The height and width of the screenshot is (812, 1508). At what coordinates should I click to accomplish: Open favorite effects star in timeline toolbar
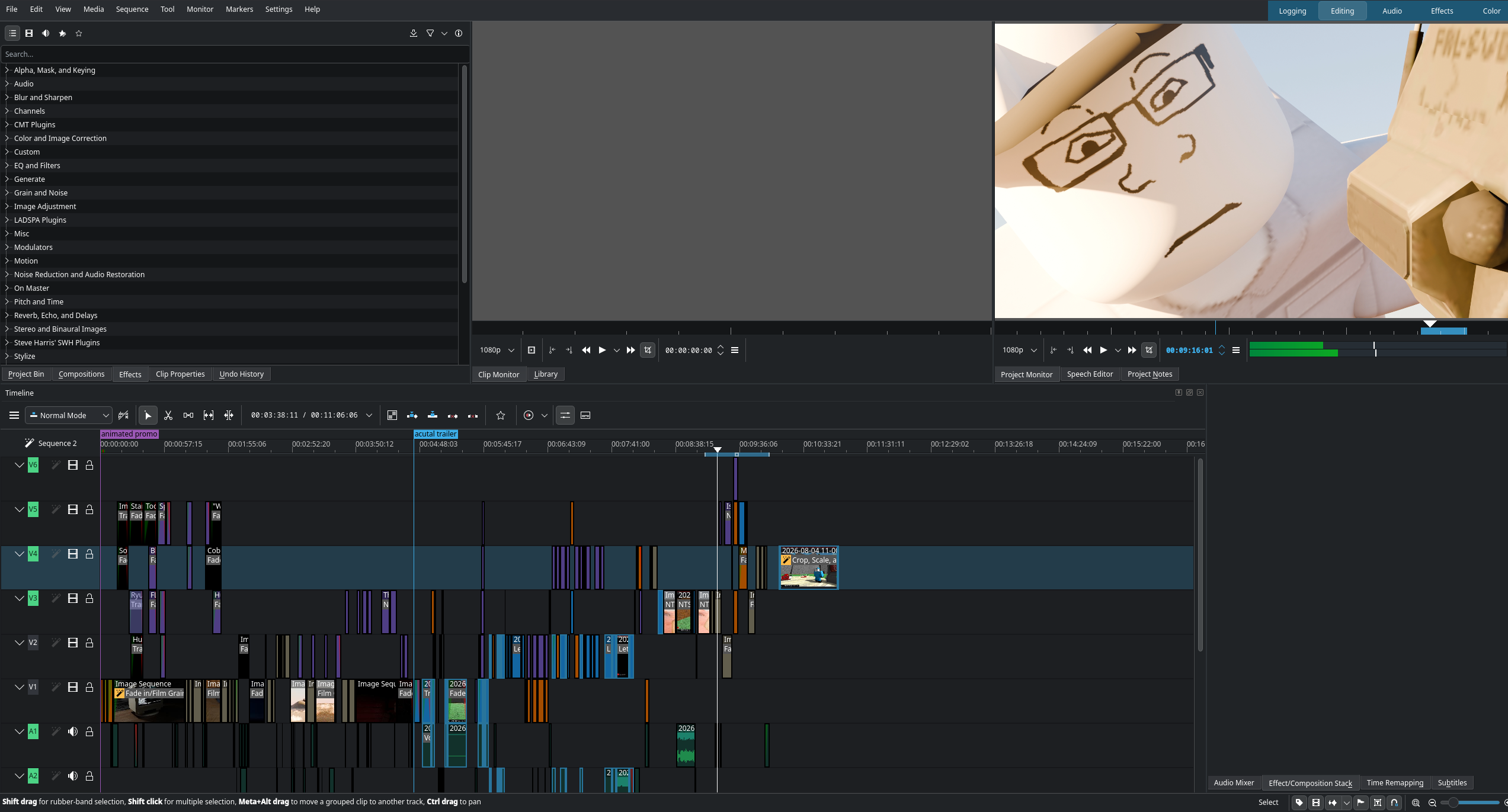(x=501, y=416)
